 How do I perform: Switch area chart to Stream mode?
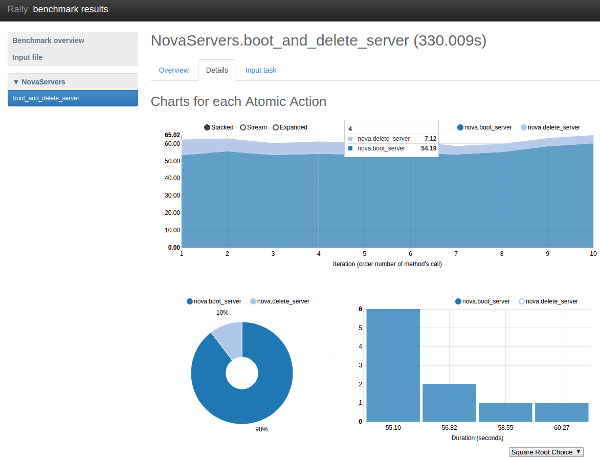tap(243, 128)
